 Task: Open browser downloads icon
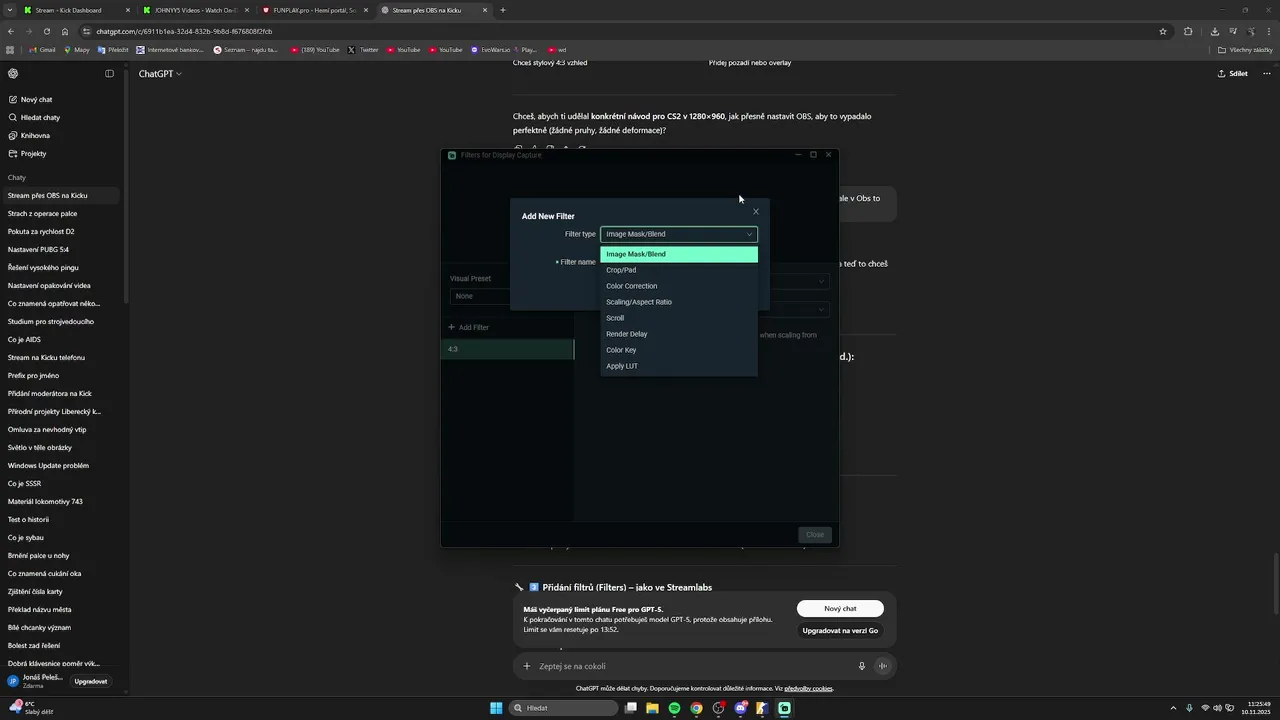pyautogui.click(x=1214, y=31)
